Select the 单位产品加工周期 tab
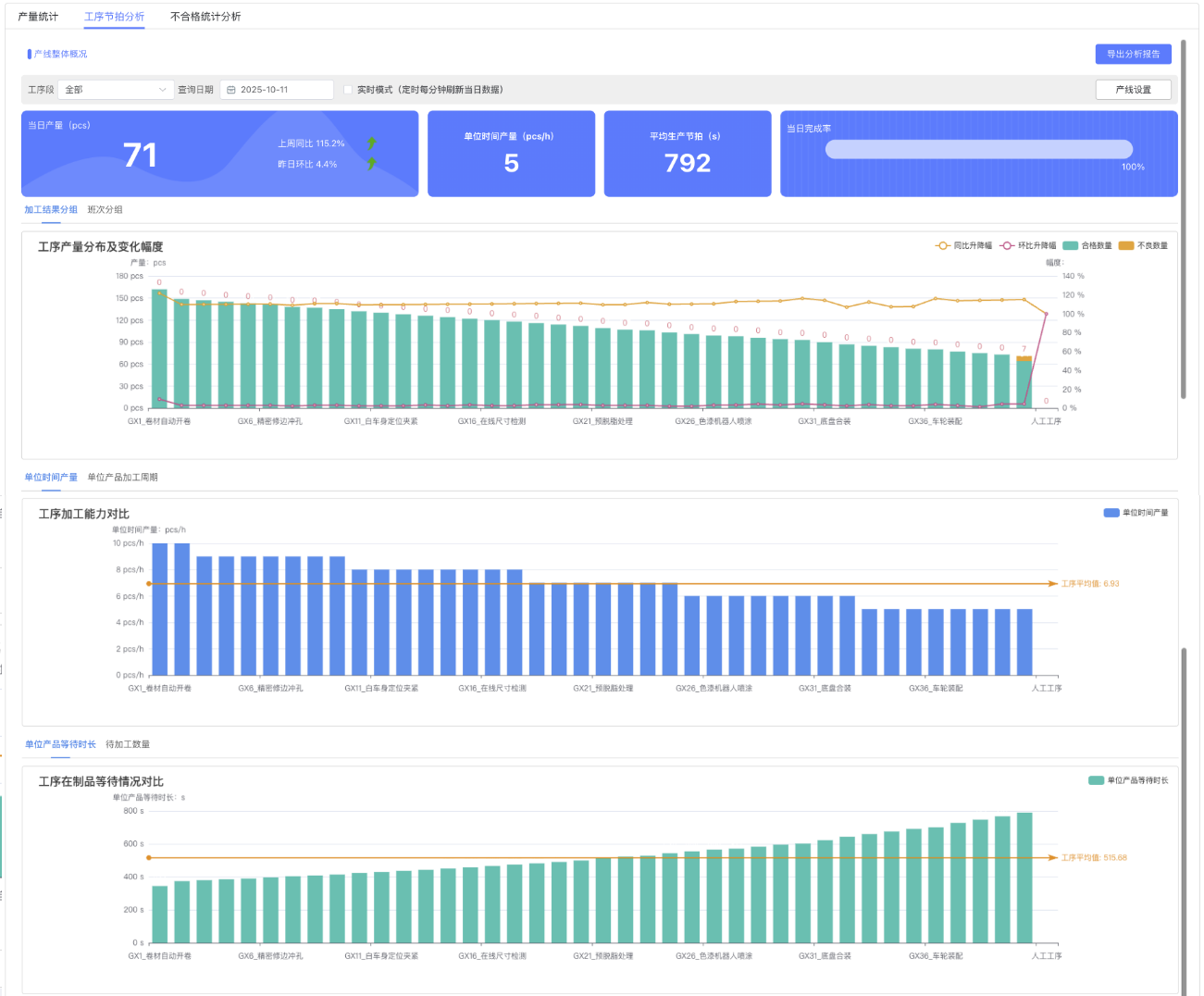The width and height of the screenshot is (1204, 996). (x=122, y=478)
